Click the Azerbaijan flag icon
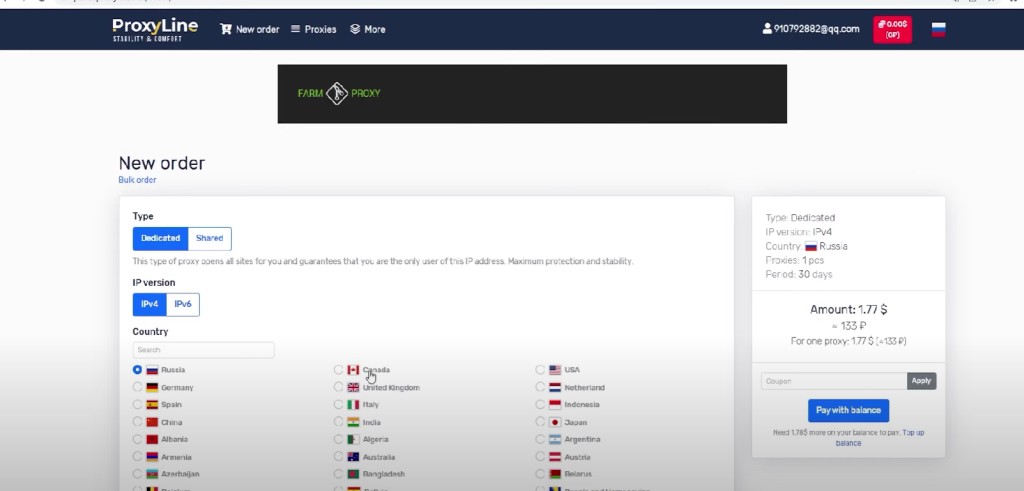The image size is (1024, 491). tap(152, 474)
